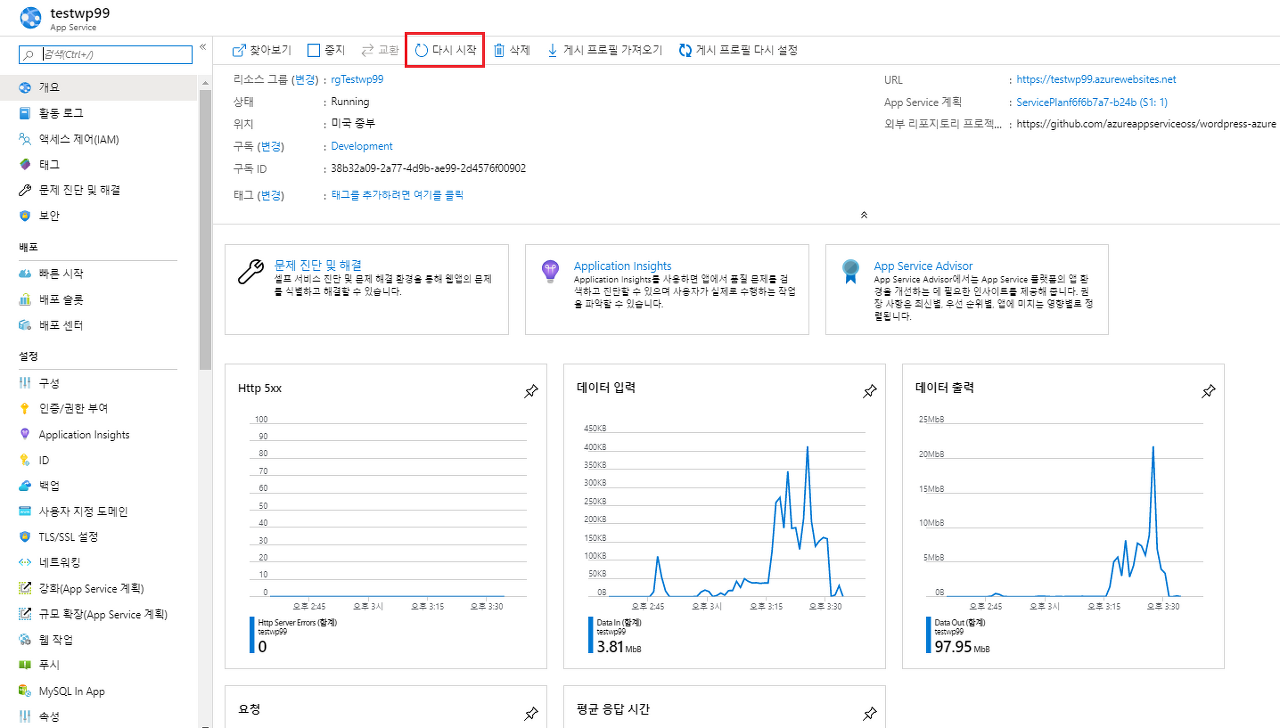The width and height of the screenshot is (1280, 728).
Task: Click the 교환 swap arrows icon
Action: tap(367, 50)
